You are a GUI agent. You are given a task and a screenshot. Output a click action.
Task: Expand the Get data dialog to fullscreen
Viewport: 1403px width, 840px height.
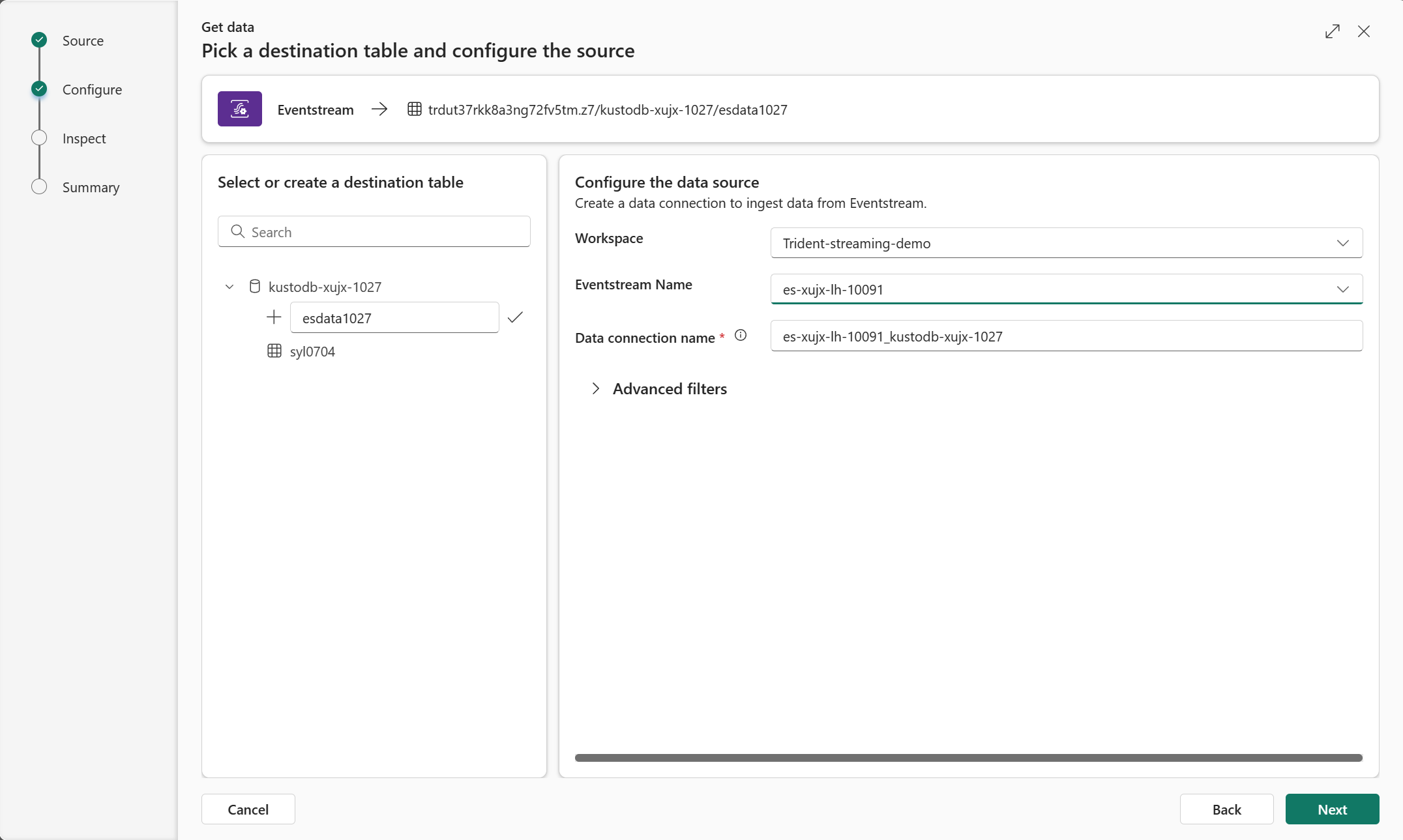(x=1332, y=31)
